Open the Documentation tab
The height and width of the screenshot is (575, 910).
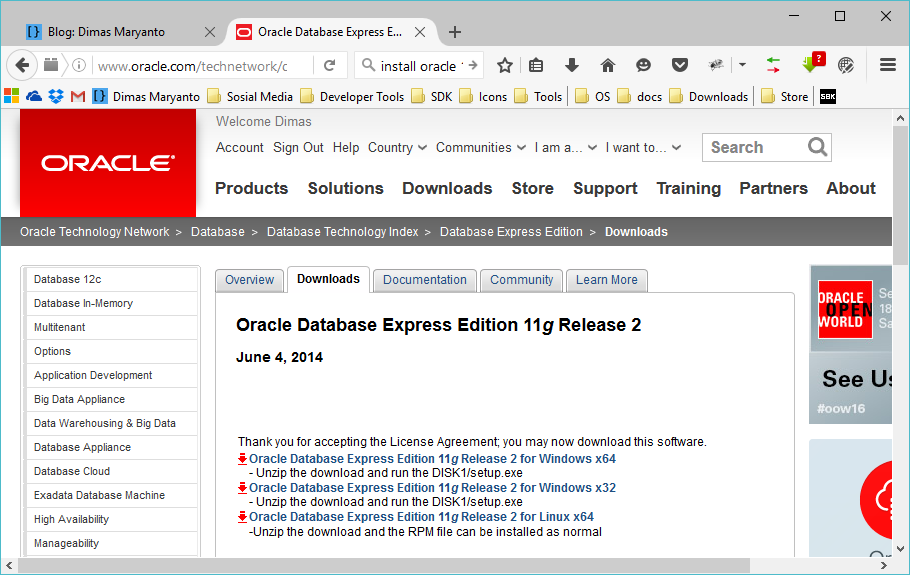(425, 280)
